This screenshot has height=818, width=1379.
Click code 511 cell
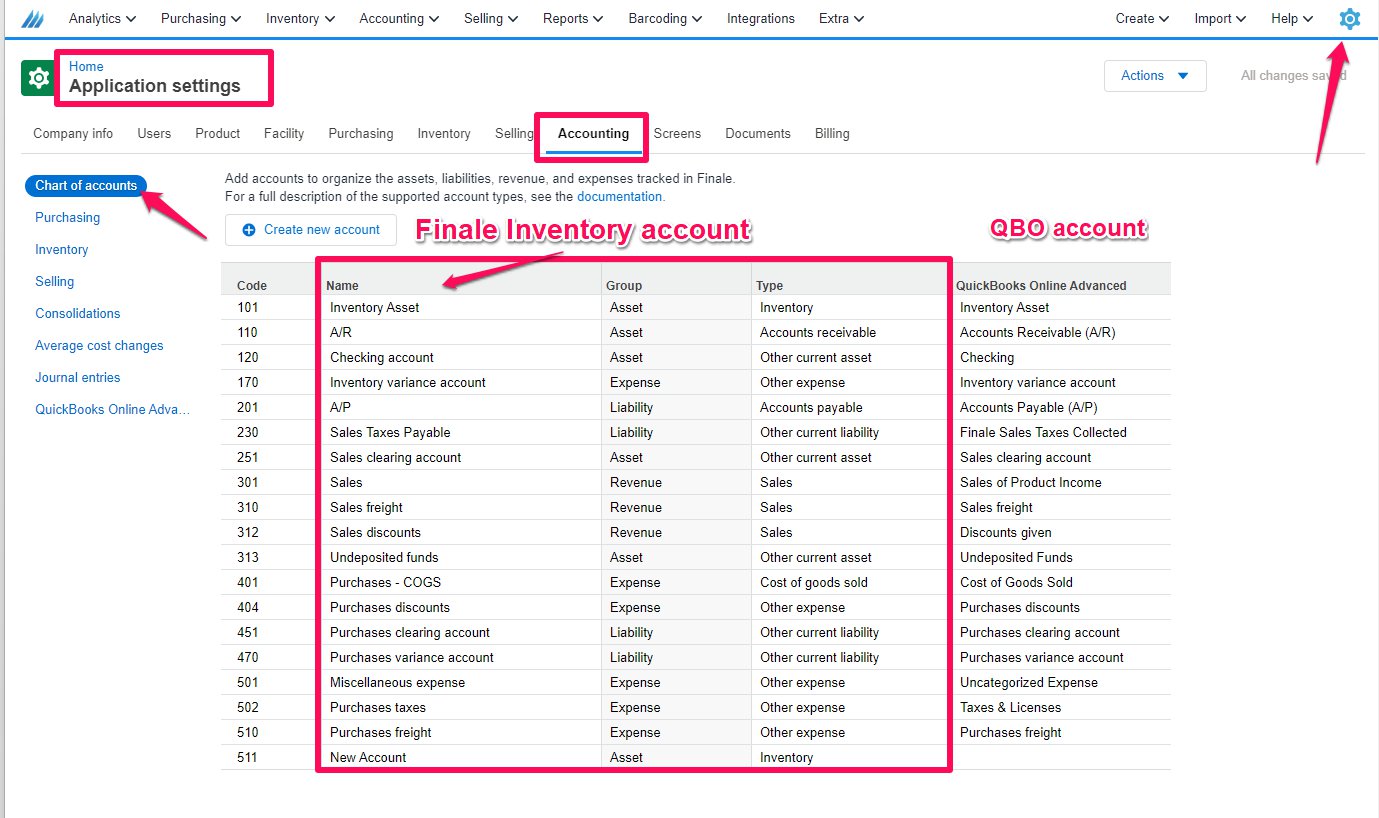click(271, 757)
